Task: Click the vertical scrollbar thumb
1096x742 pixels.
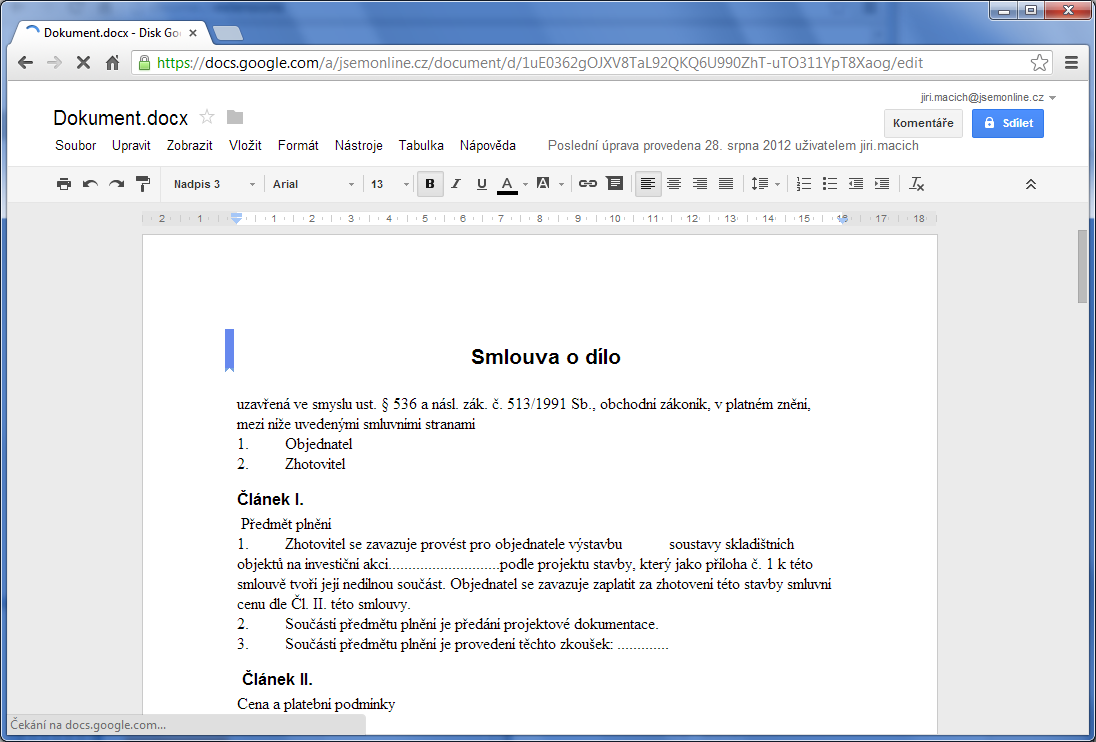Action: 1082,266
